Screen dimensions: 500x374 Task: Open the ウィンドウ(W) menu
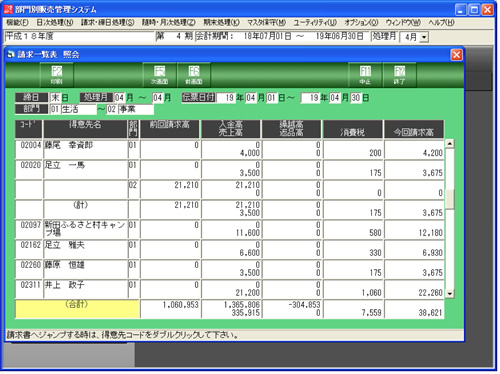403,23
